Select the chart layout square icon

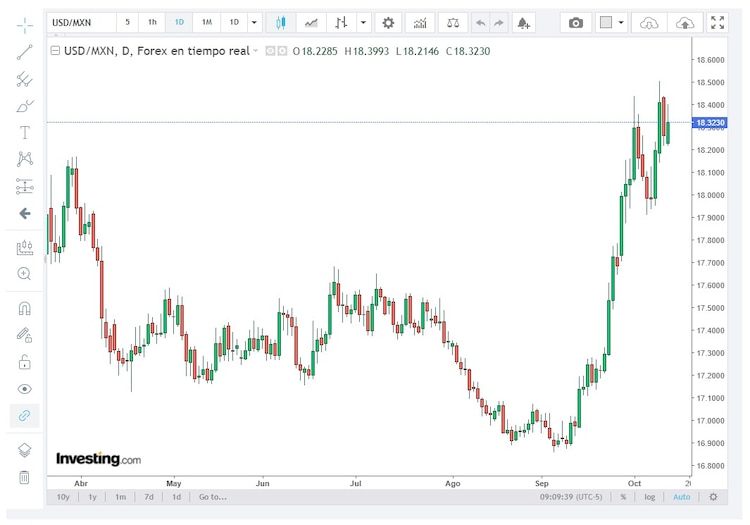[x=606, y=22]
